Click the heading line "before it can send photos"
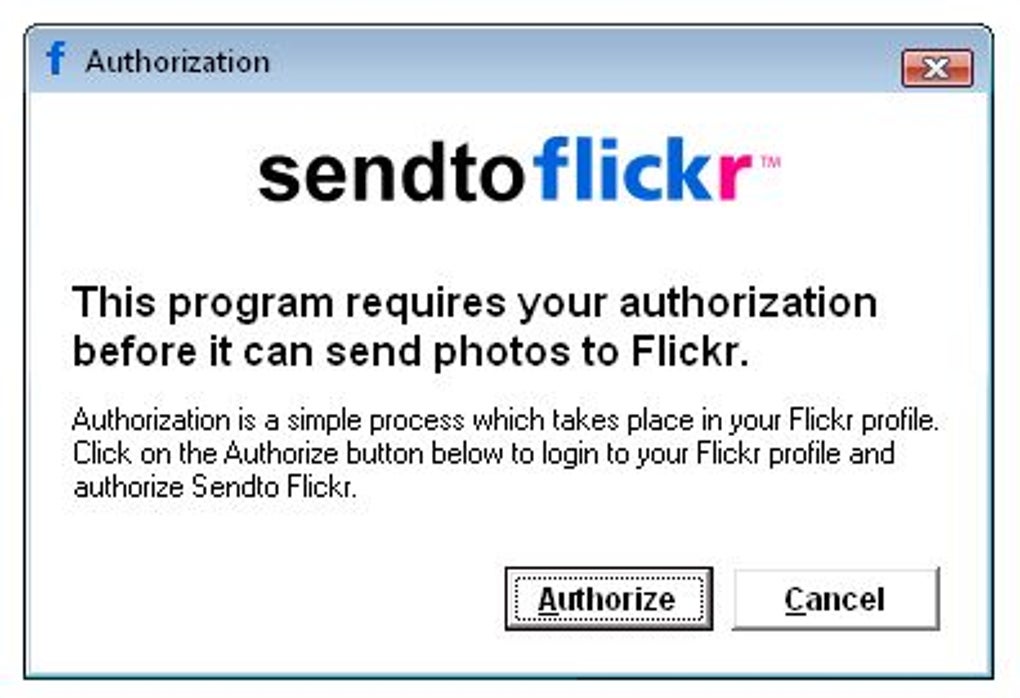Viewport: 1020px width, 698px height. (x=411, y=352)
